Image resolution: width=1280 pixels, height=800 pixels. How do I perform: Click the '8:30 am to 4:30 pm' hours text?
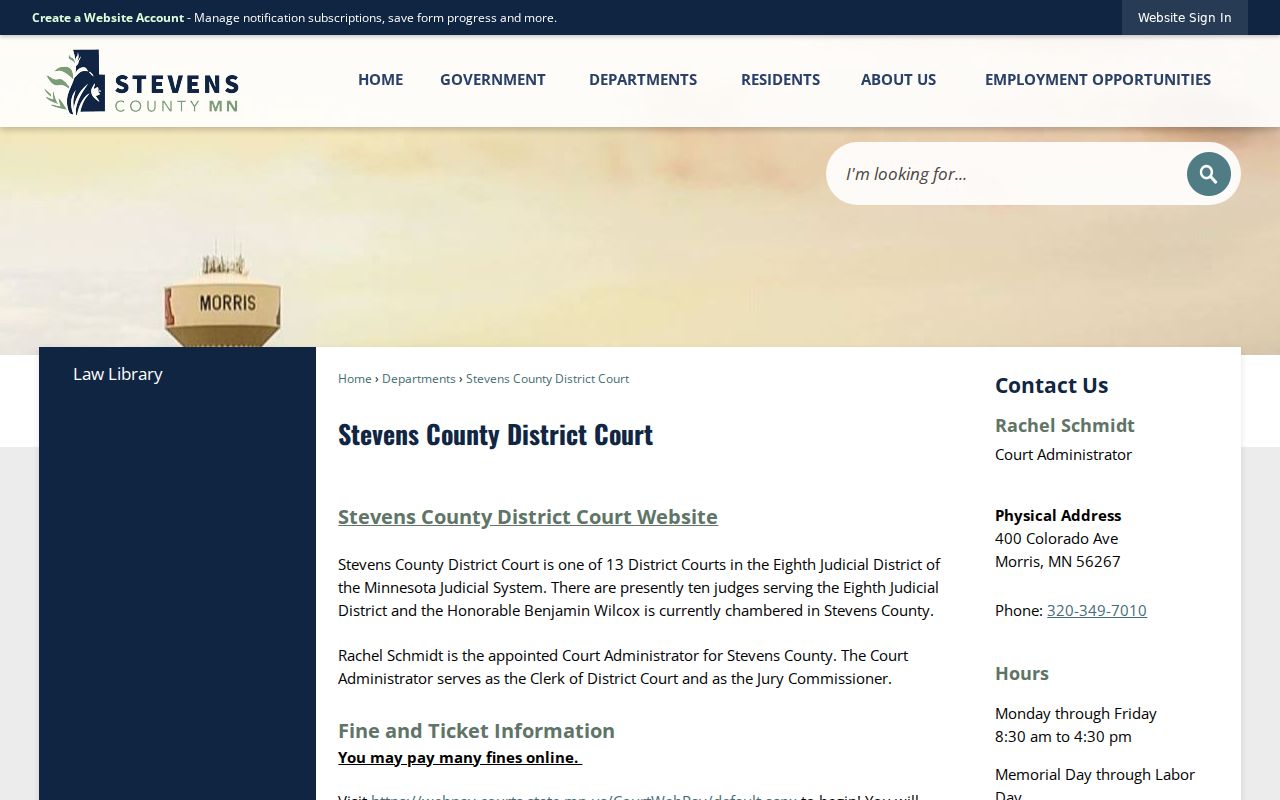[x=1064, y=737]
